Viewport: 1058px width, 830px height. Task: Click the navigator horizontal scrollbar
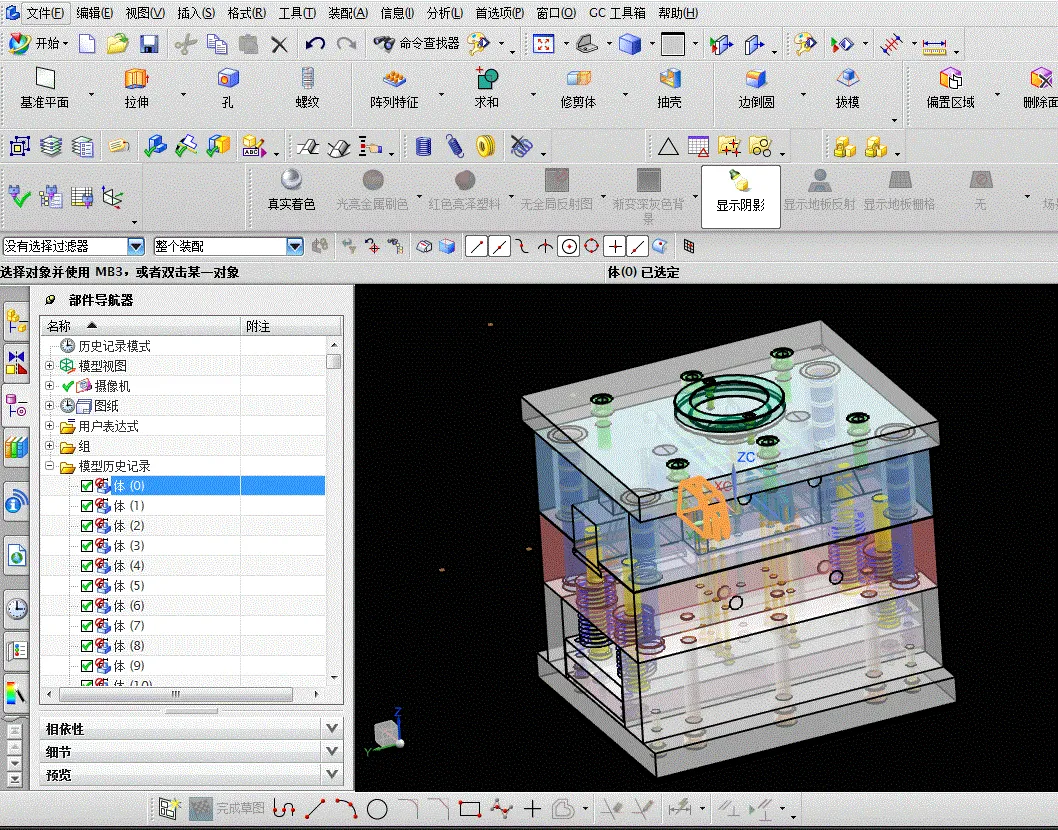175,694
